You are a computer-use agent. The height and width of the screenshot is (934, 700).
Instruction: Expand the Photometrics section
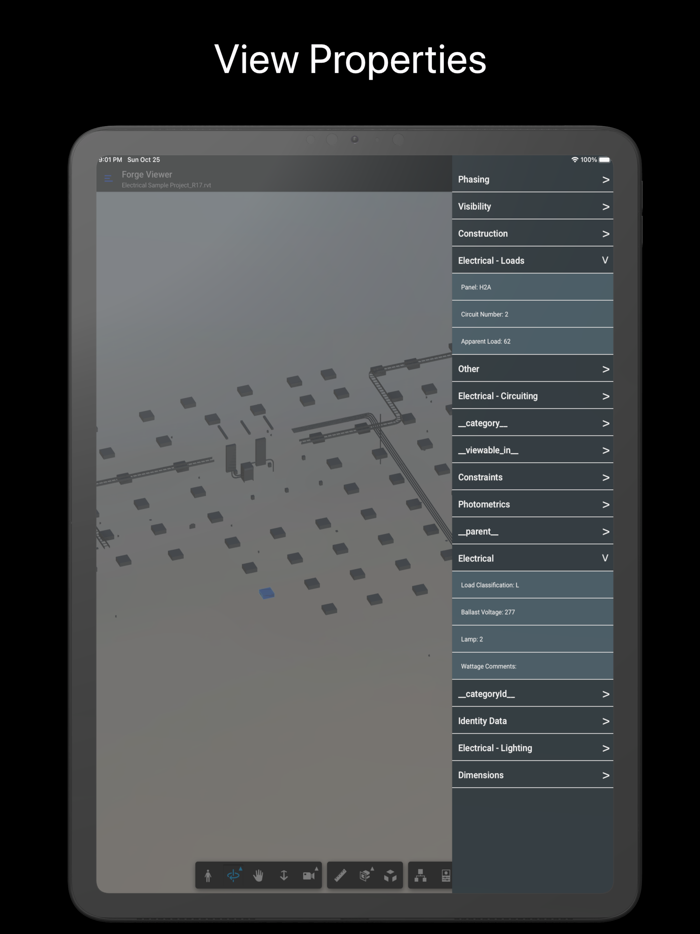point(533,505)
